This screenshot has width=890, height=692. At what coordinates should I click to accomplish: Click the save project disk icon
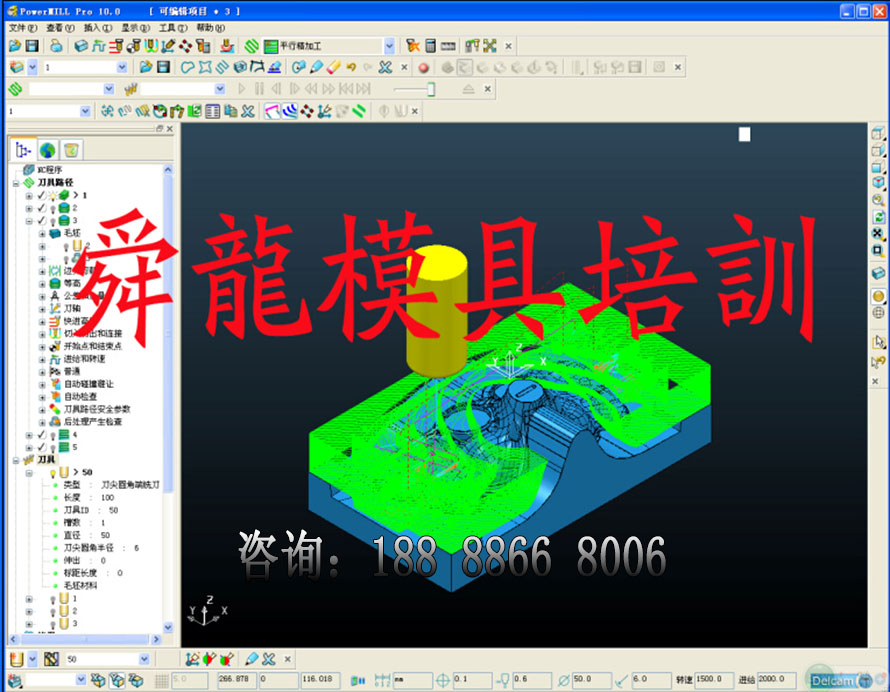click(32, 46)
